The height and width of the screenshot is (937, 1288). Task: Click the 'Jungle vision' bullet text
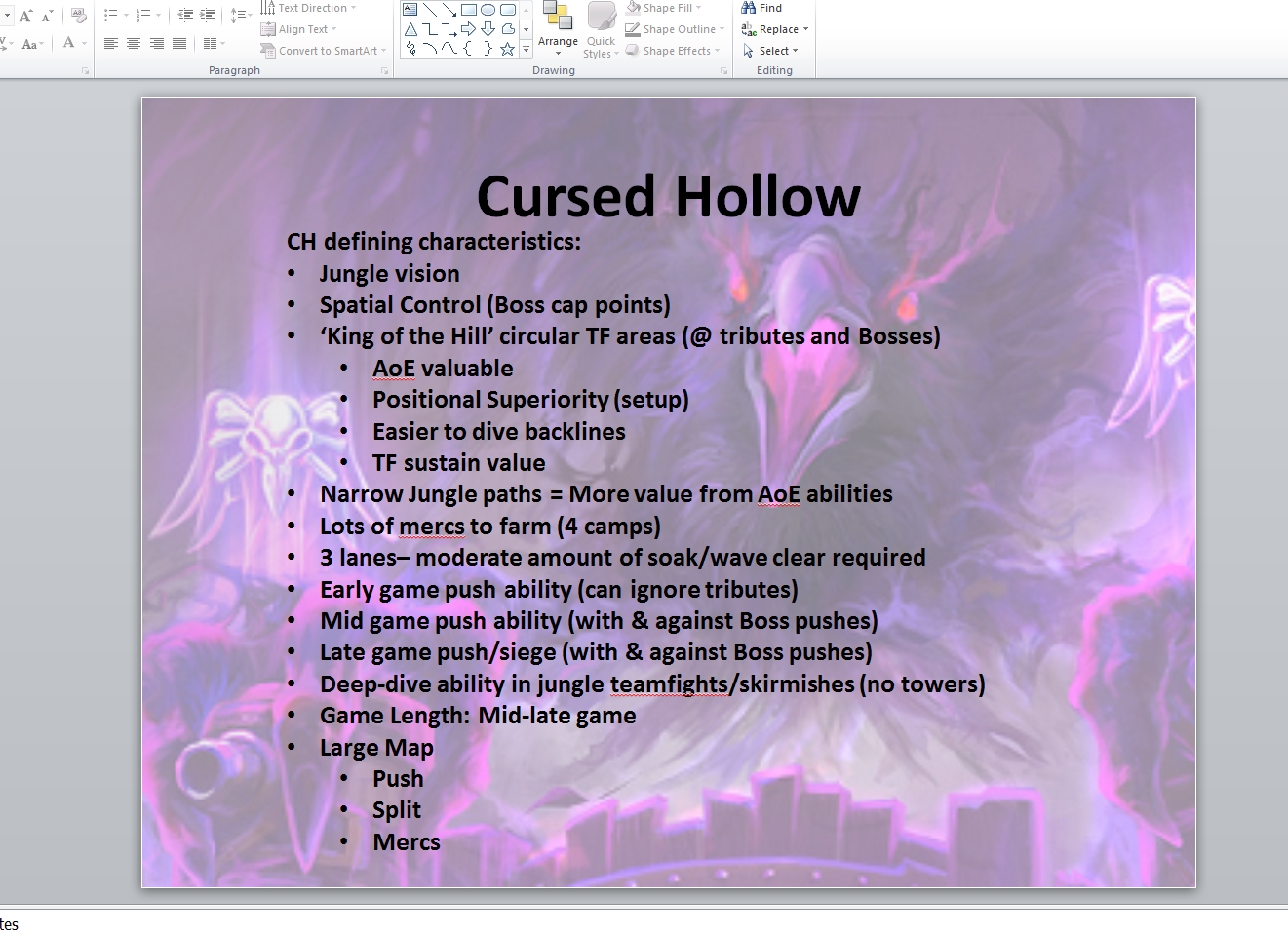pos(389,274)
